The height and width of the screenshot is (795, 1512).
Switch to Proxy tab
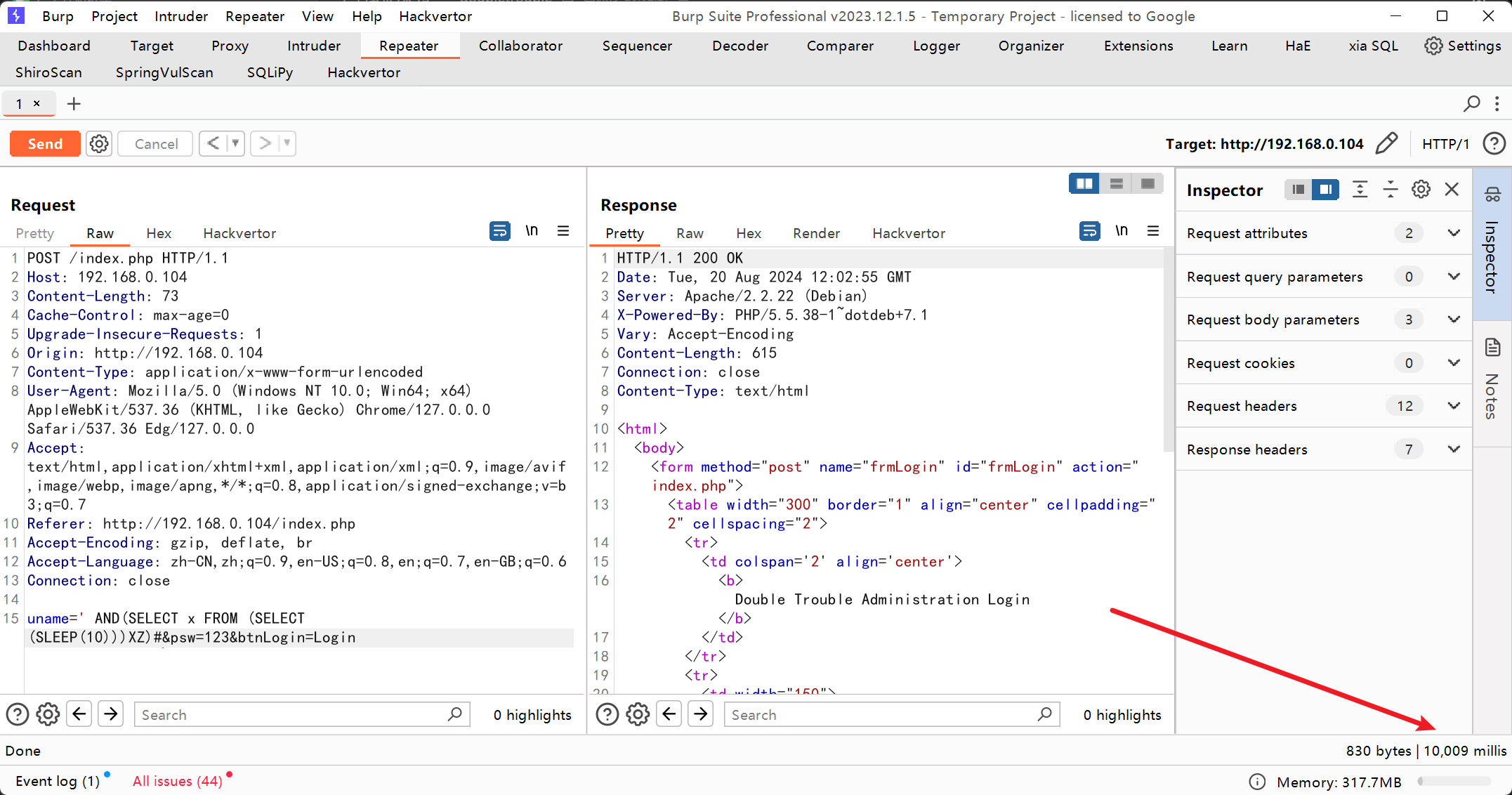click(x=230, y=46)
